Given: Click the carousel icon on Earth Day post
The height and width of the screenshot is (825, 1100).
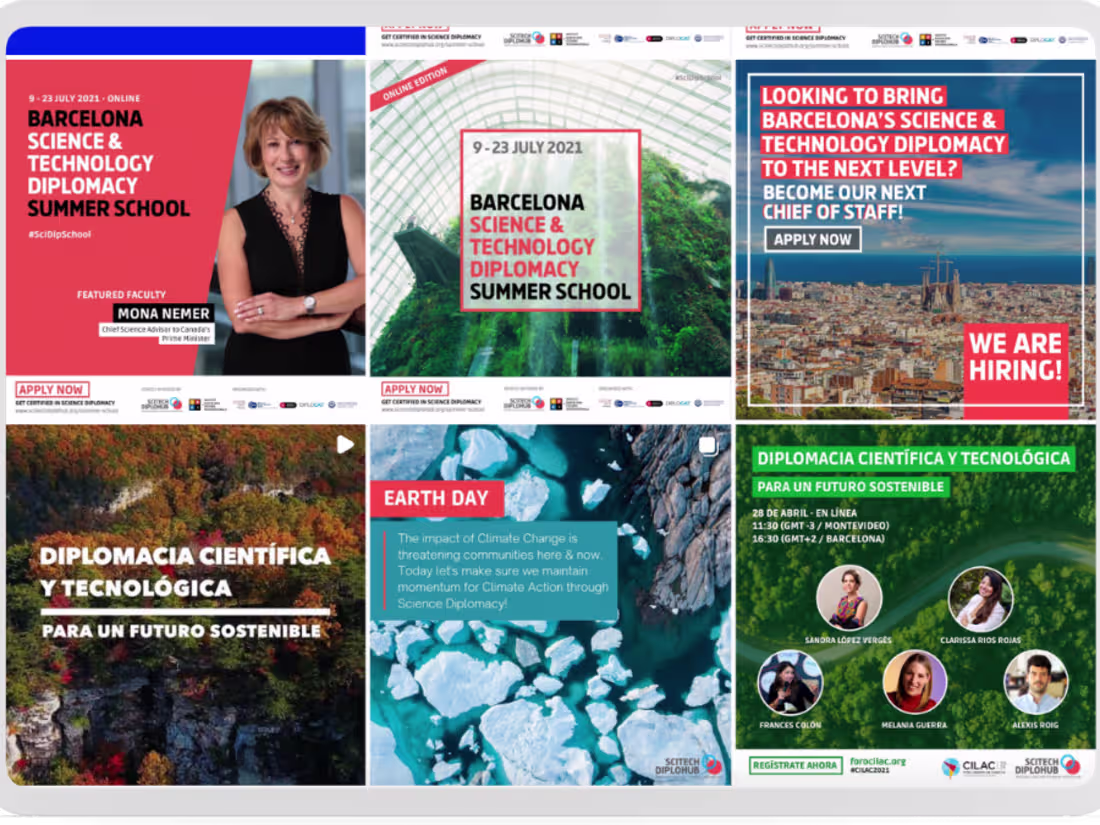Looking at the screenshot, I should [709, 445].
